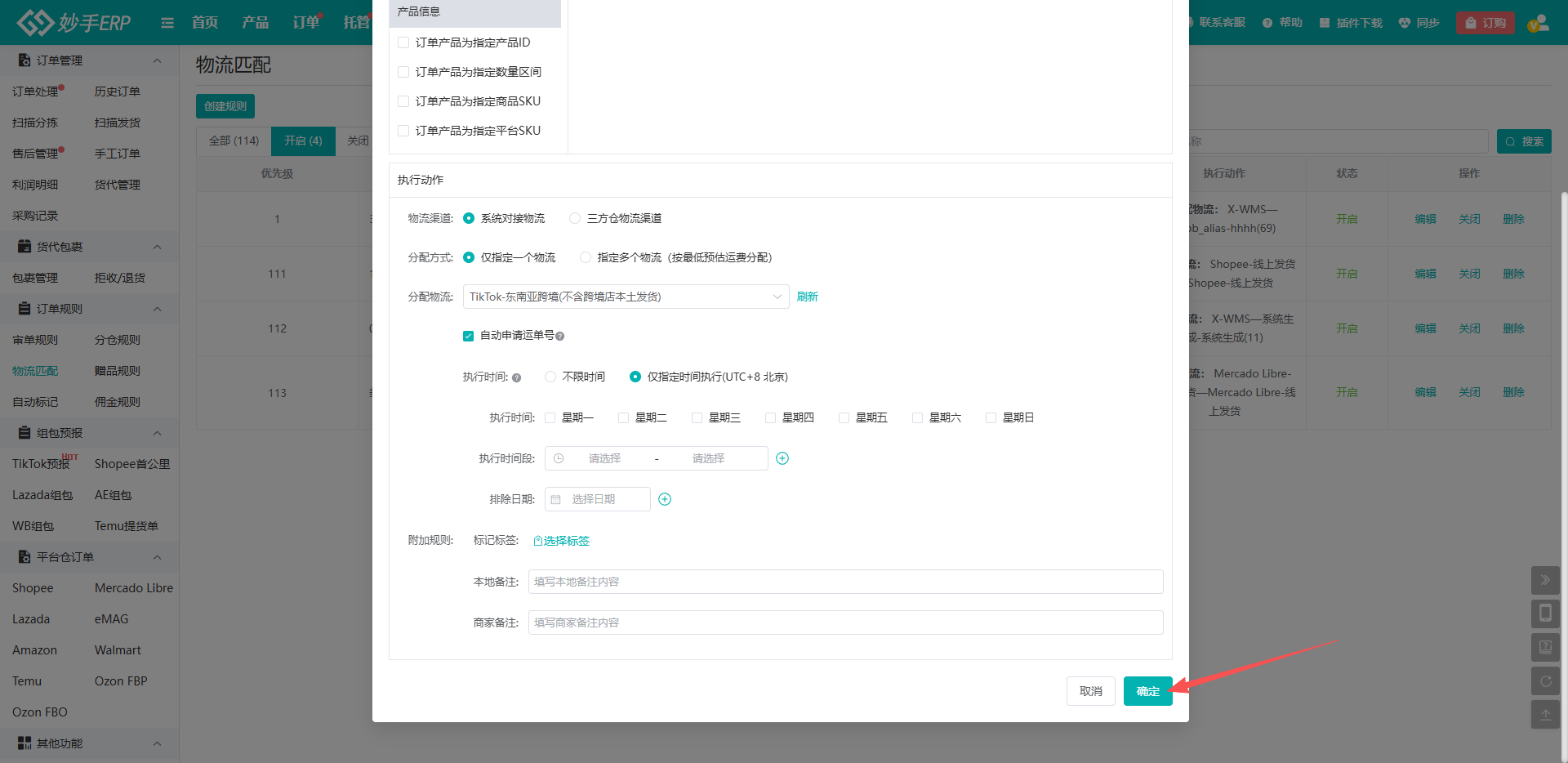This screenshot has width=1568, height=763.
Task: Check 星期一 checkbox
Action: coord(550,417)
